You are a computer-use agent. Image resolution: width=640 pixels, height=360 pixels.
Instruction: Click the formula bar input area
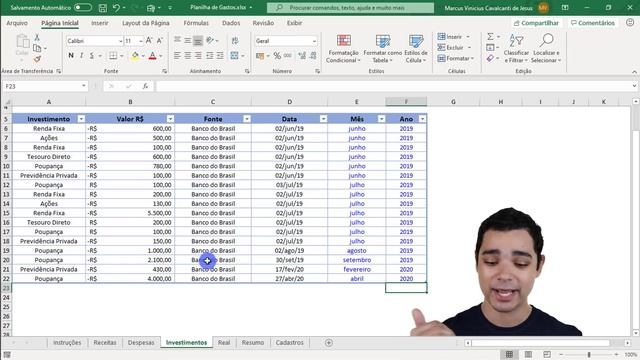click(x=393, y=86)
